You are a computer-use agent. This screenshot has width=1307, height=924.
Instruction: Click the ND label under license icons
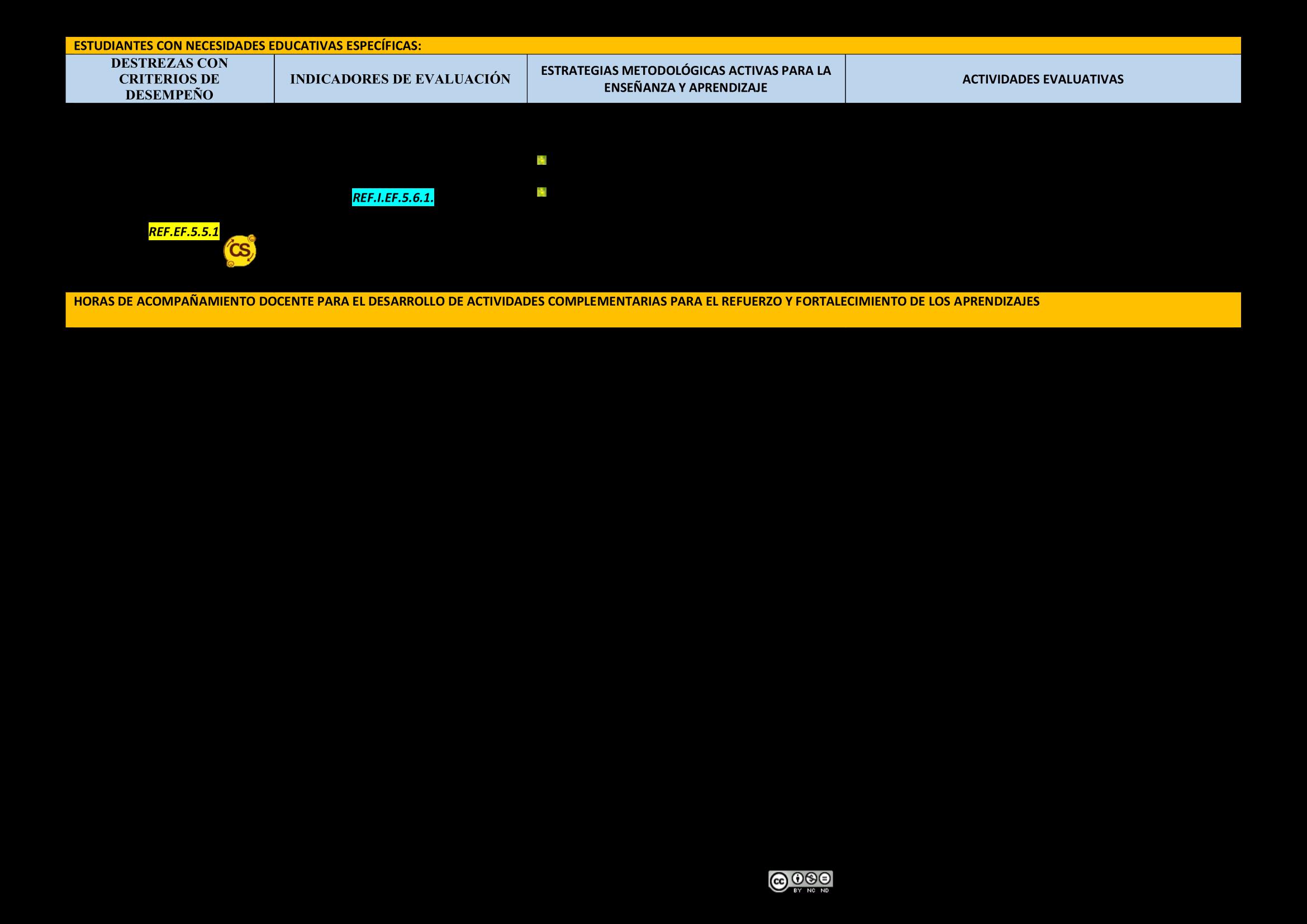point(825,890)
